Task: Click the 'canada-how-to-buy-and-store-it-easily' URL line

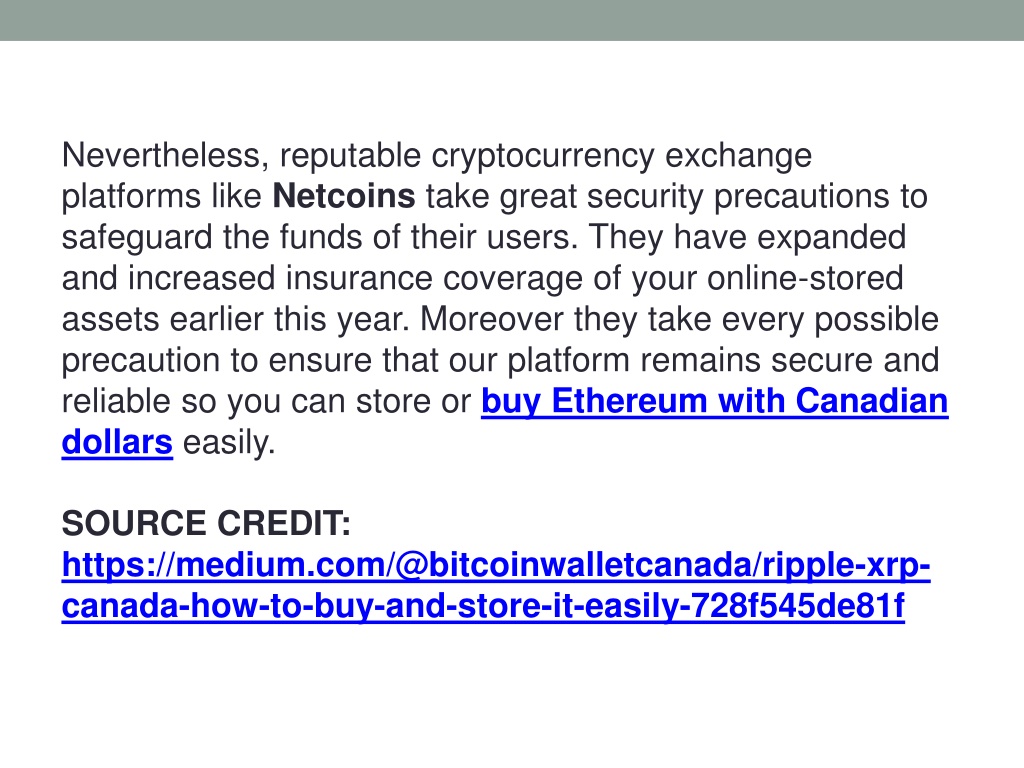Action: pyautogui.click(x=483, y=606)
